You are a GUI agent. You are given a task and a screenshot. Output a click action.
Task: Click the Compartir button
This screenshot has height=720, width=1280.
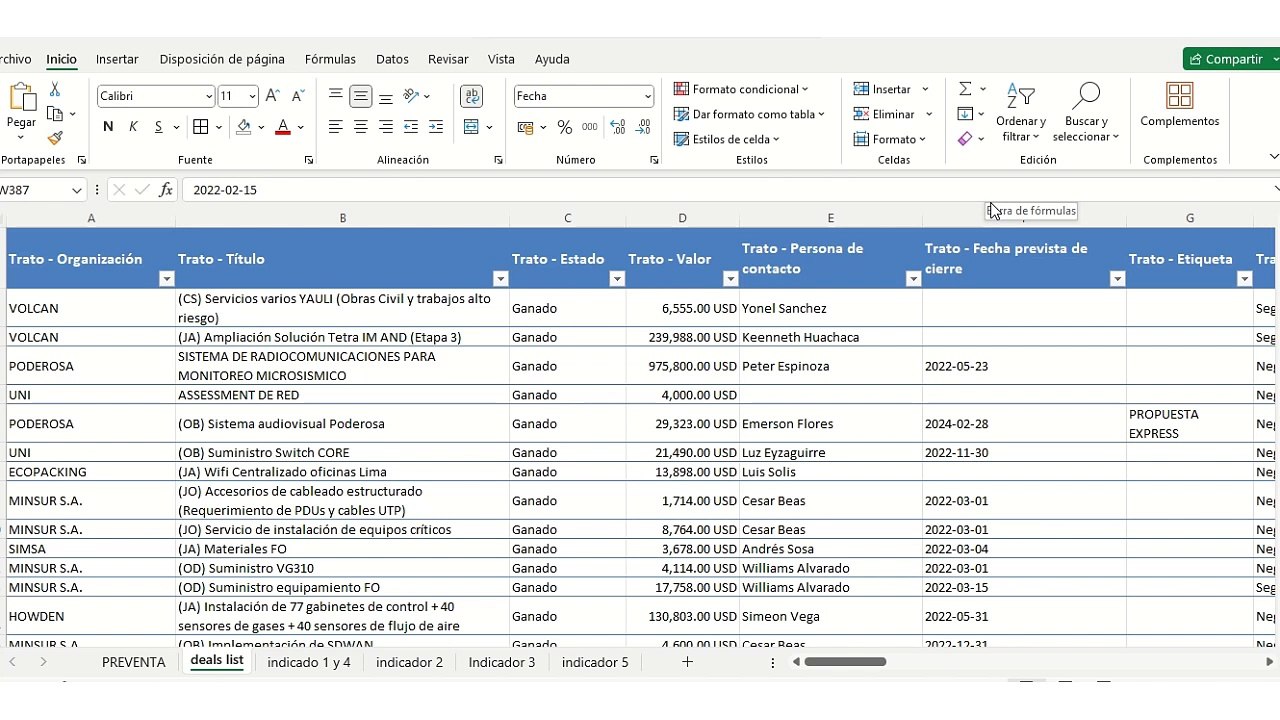coord(1232,59)
